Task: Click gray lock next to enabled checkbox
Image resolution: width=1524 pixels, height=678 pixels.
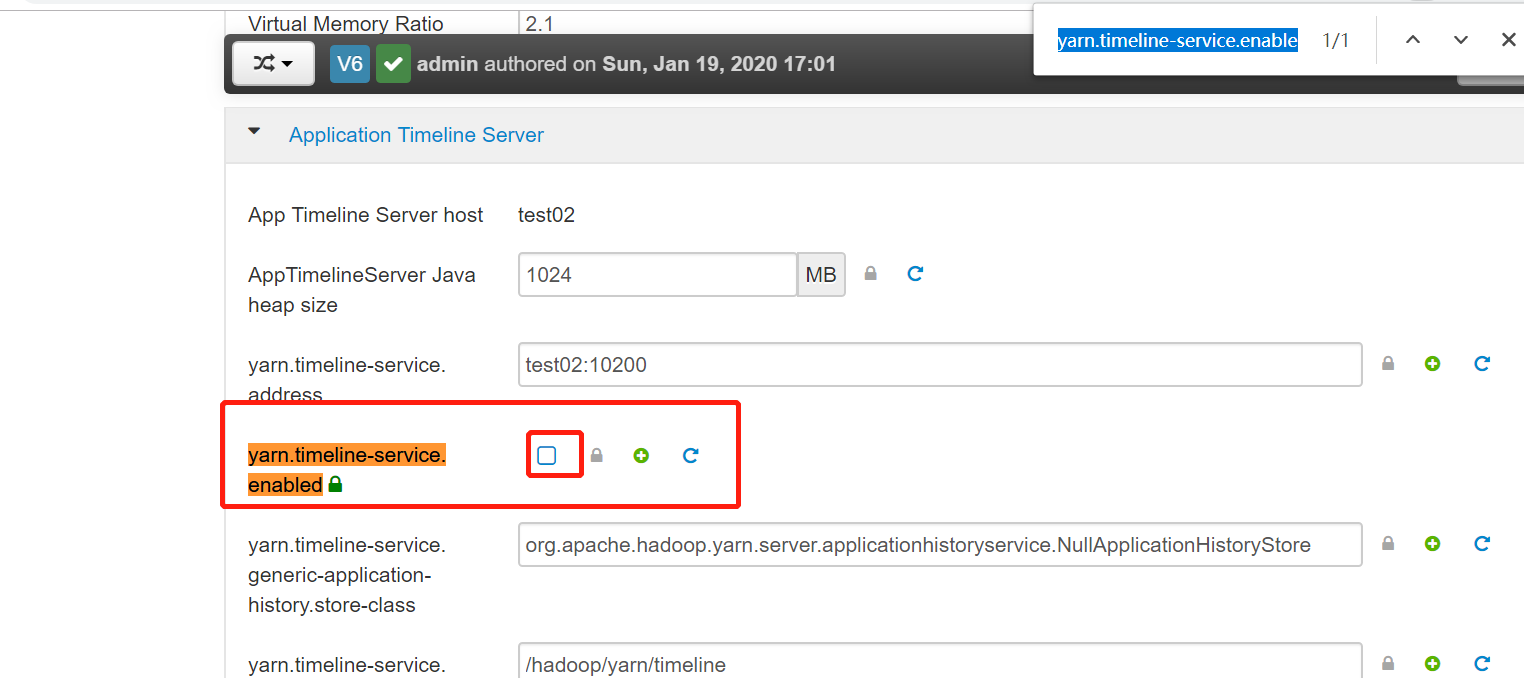Action: pyautogui.click(x=597, y=455)
